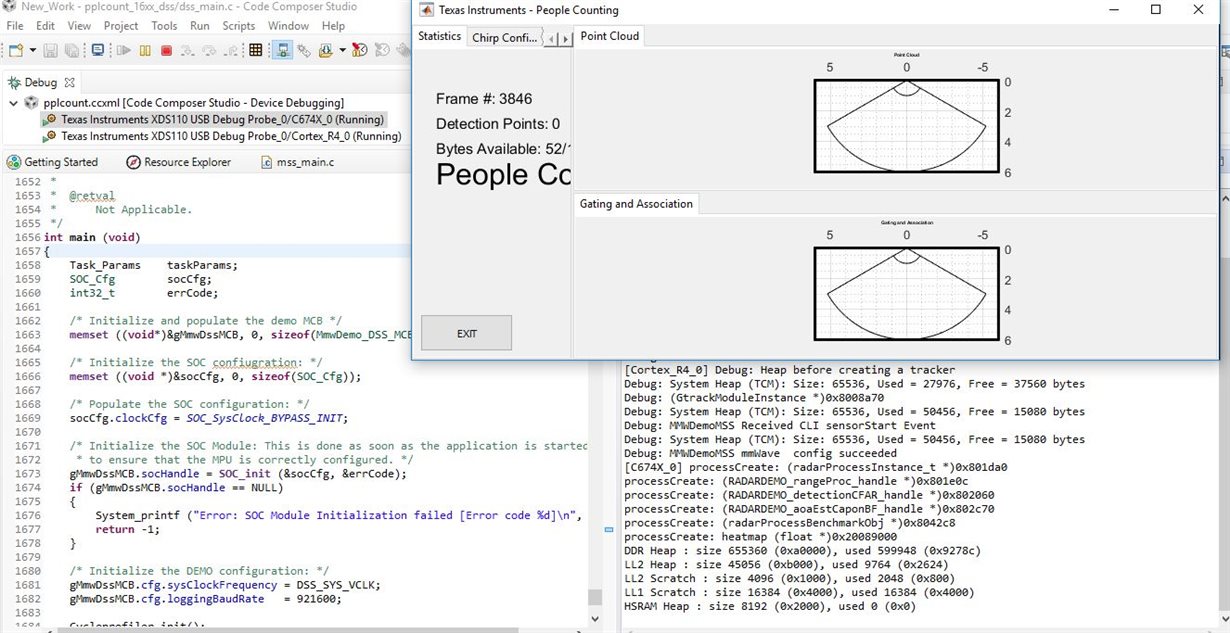Viewport: 1230px width, 633px height.
Task: Click console line HSRAM Heap size 8192
Action: (x=770, y=606)
